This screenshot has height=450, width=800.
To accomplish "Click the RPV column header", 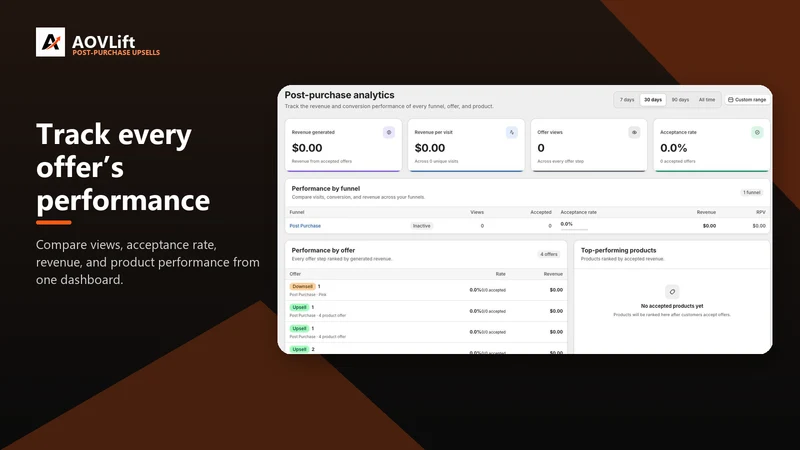I will 761,212.
